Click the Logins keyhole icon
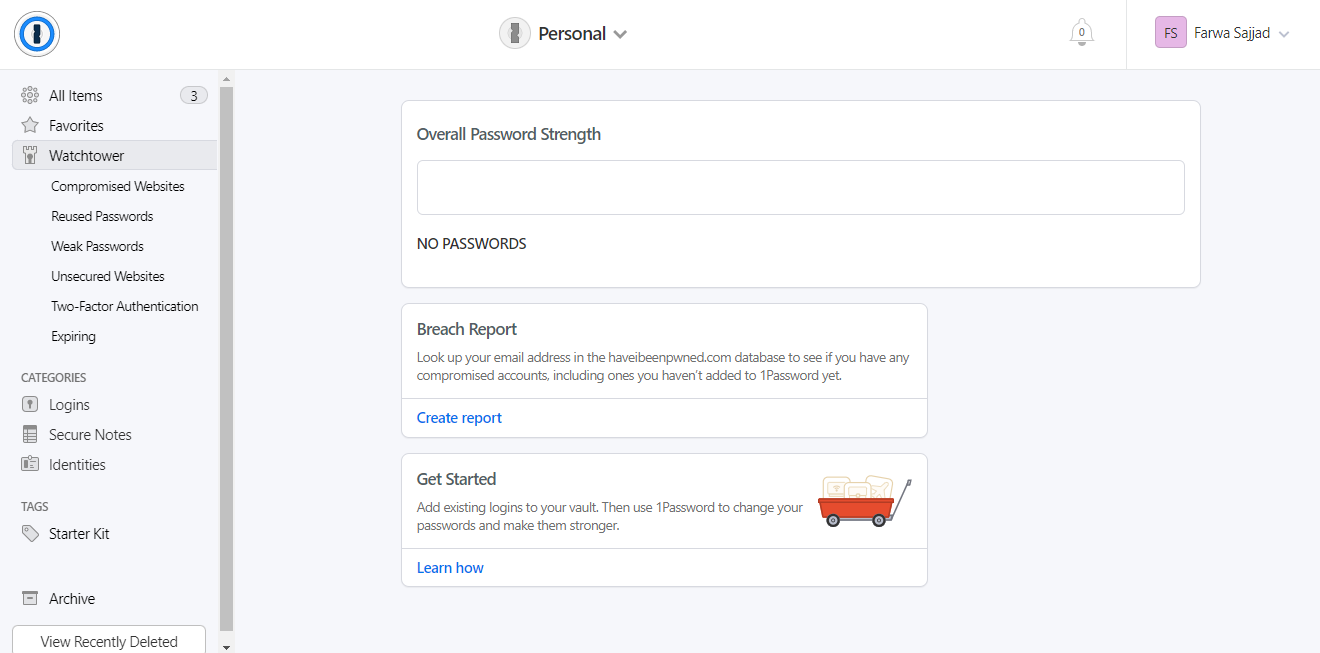Screen dimensions: 1320x653 click(30, 405)
